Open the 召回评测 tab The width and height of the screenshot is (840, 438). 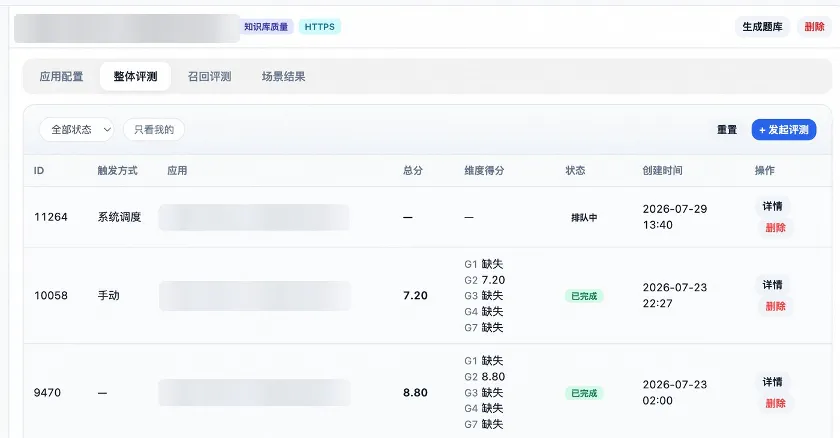[x=209, y=76]
